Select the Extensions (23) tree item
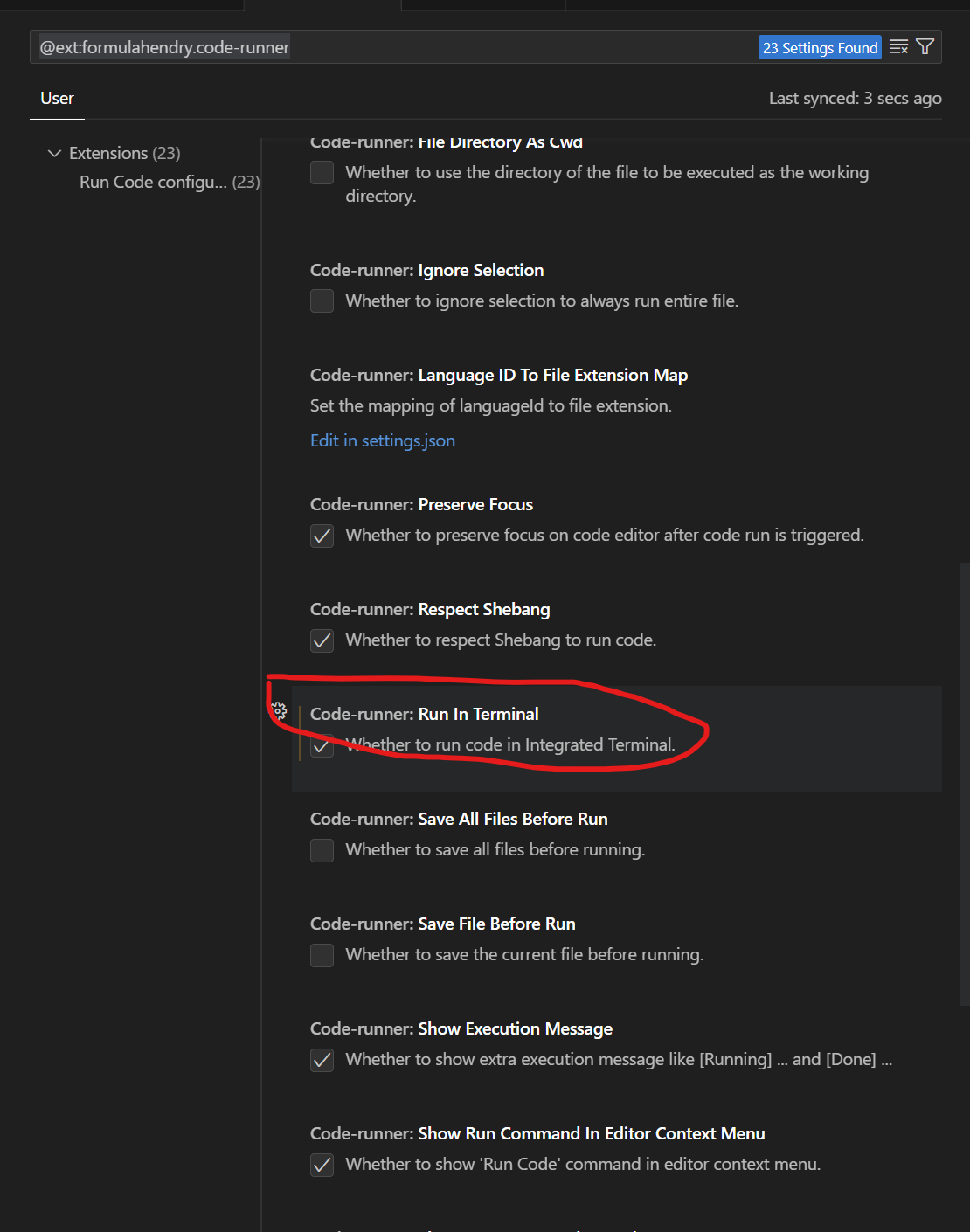Viewport: 970px width, 1232px height. pos(125,153)
